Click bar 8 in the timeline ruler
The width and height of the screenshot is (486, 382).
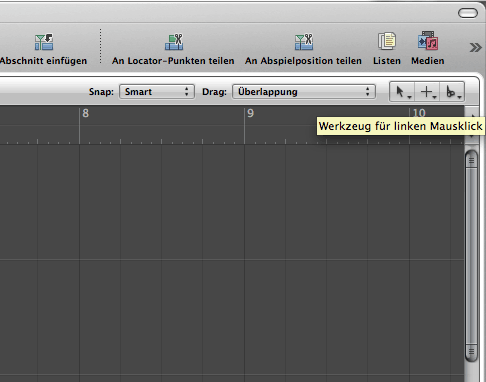[x=85, y=113]
